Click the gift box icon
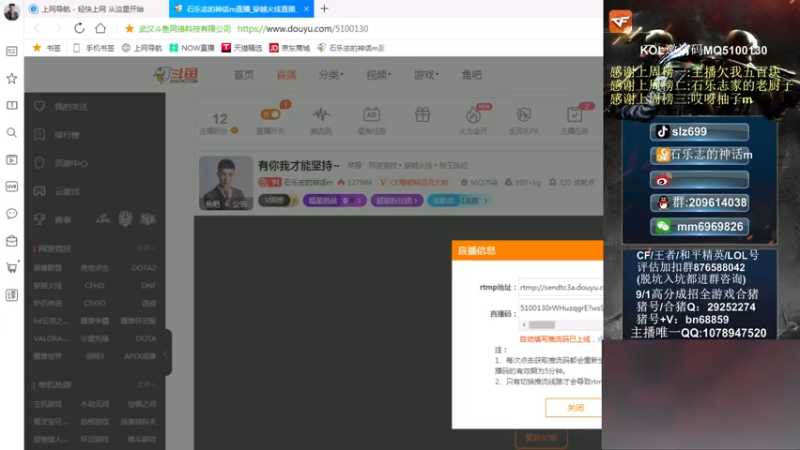Screen dimensions: 800x450 pos(422,114)
